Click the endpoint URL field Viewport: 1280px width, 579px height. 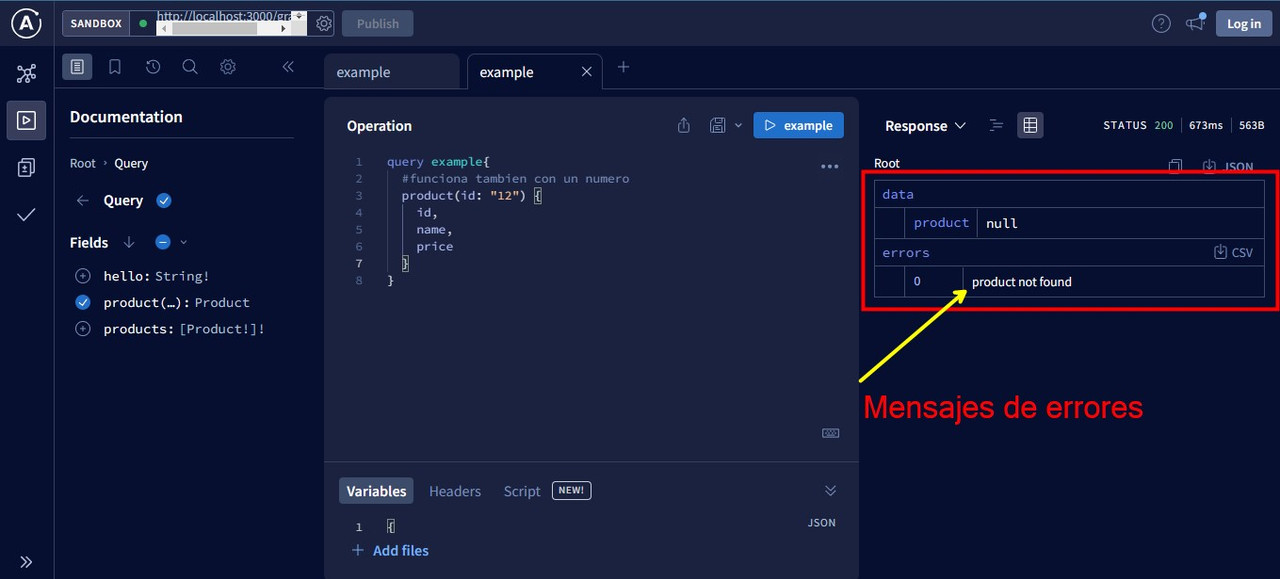pyautogui.click(x=232, y=23)
